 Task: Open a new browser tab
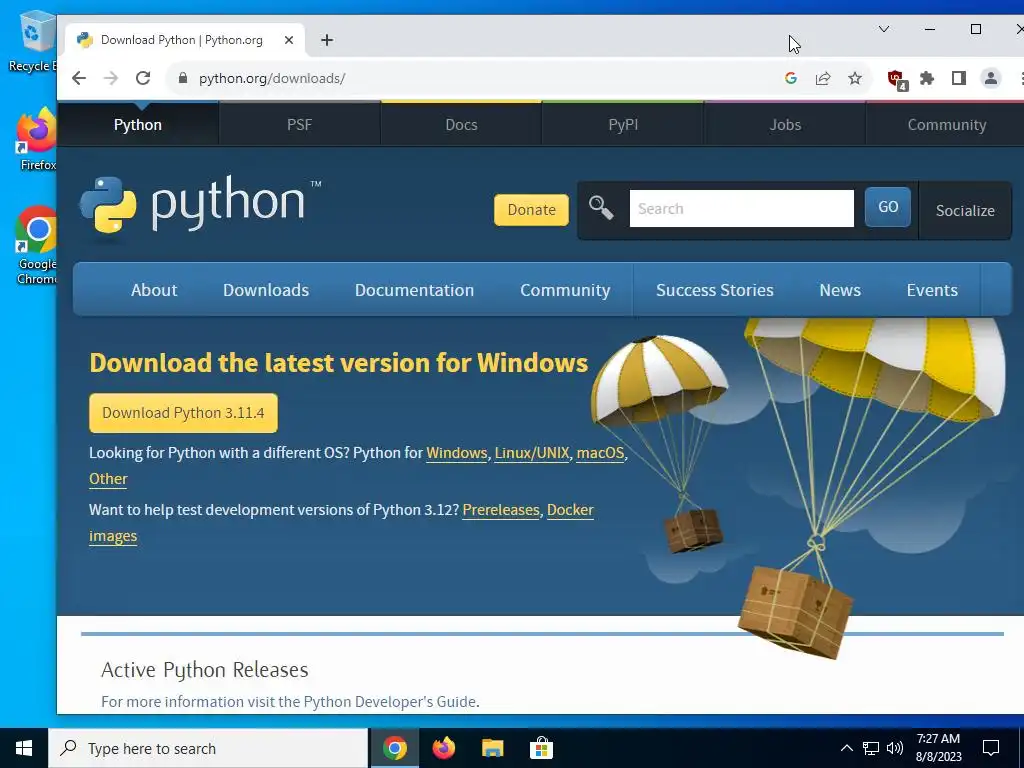pyautogui.click(x=327, y=40)
